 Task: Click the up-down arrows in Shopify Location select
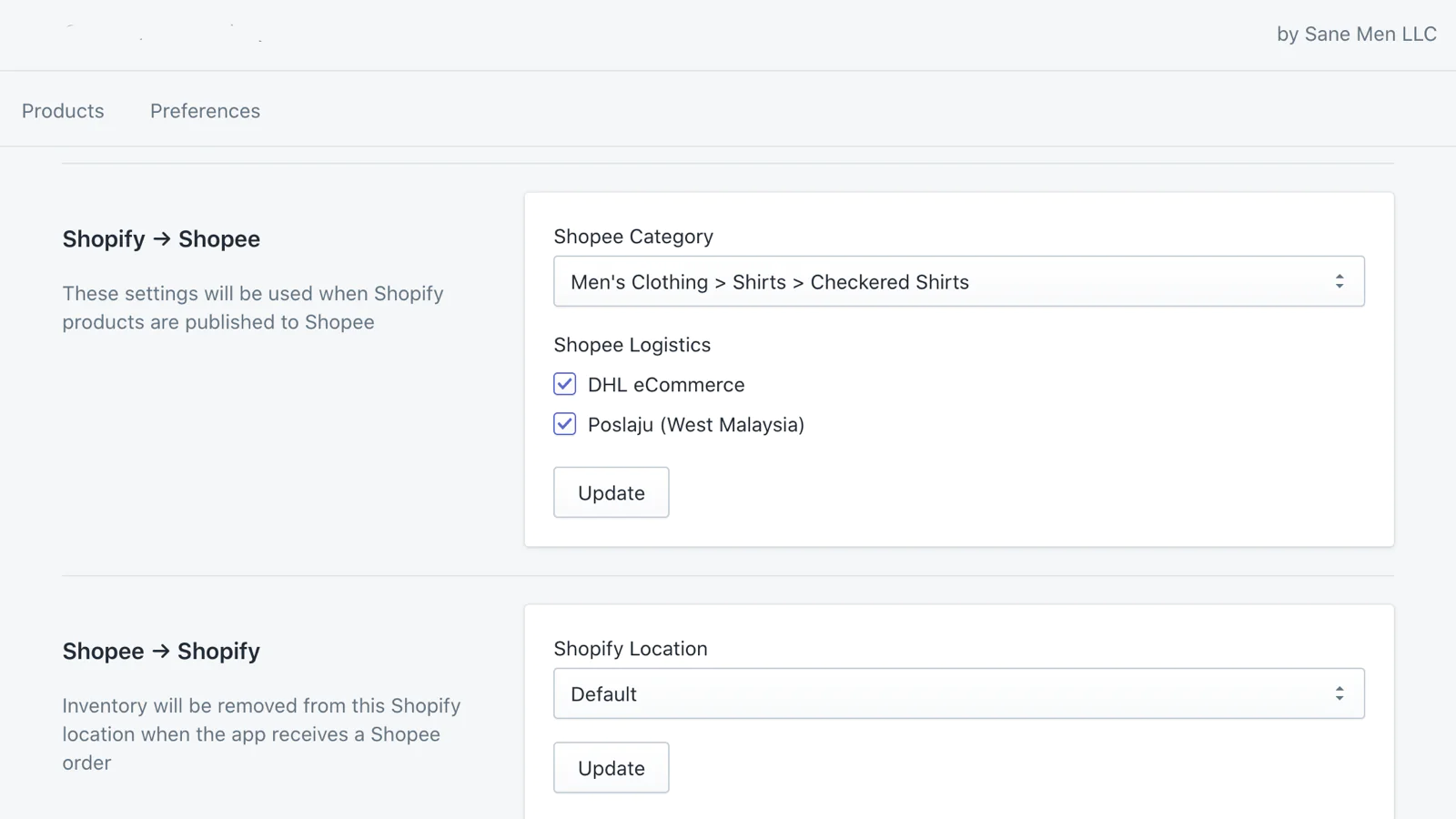click(x=1340, y=694)
